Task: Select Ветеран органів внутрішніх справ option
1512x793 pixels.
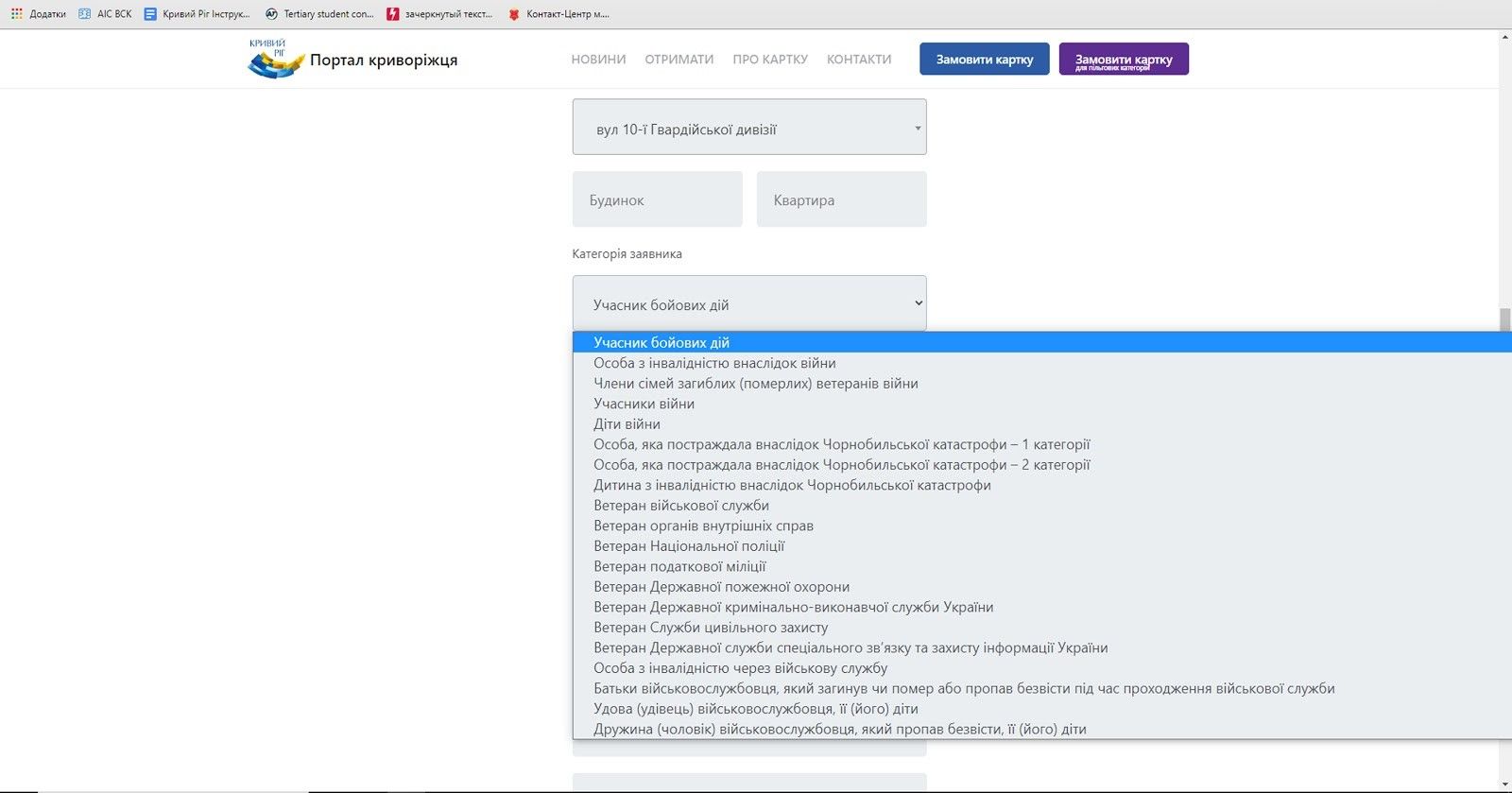Action: point(1041,526)
